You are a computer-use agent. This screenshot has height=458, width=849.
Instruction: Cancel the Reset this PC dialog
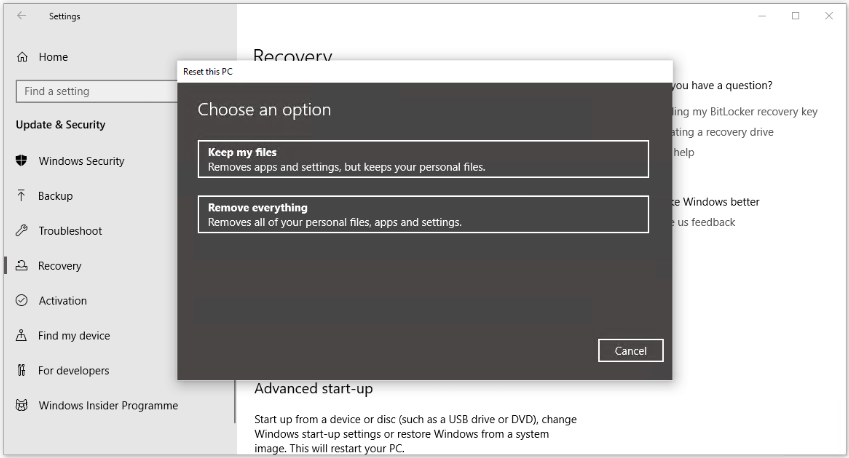coord(630,351)
